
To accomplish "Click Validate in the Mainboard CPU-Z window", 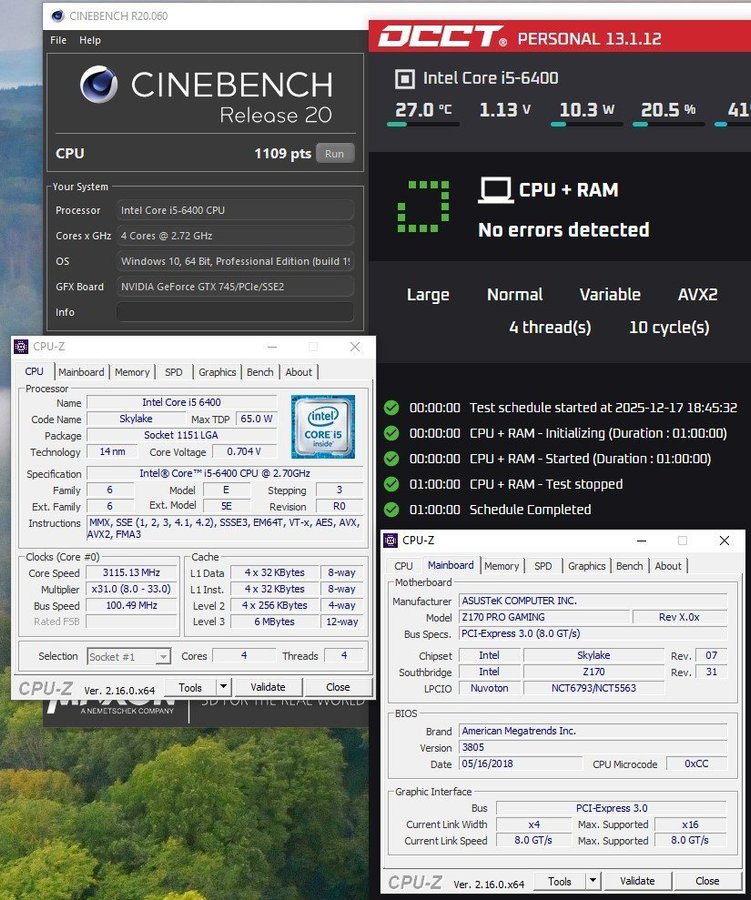I will pos(637,881).
